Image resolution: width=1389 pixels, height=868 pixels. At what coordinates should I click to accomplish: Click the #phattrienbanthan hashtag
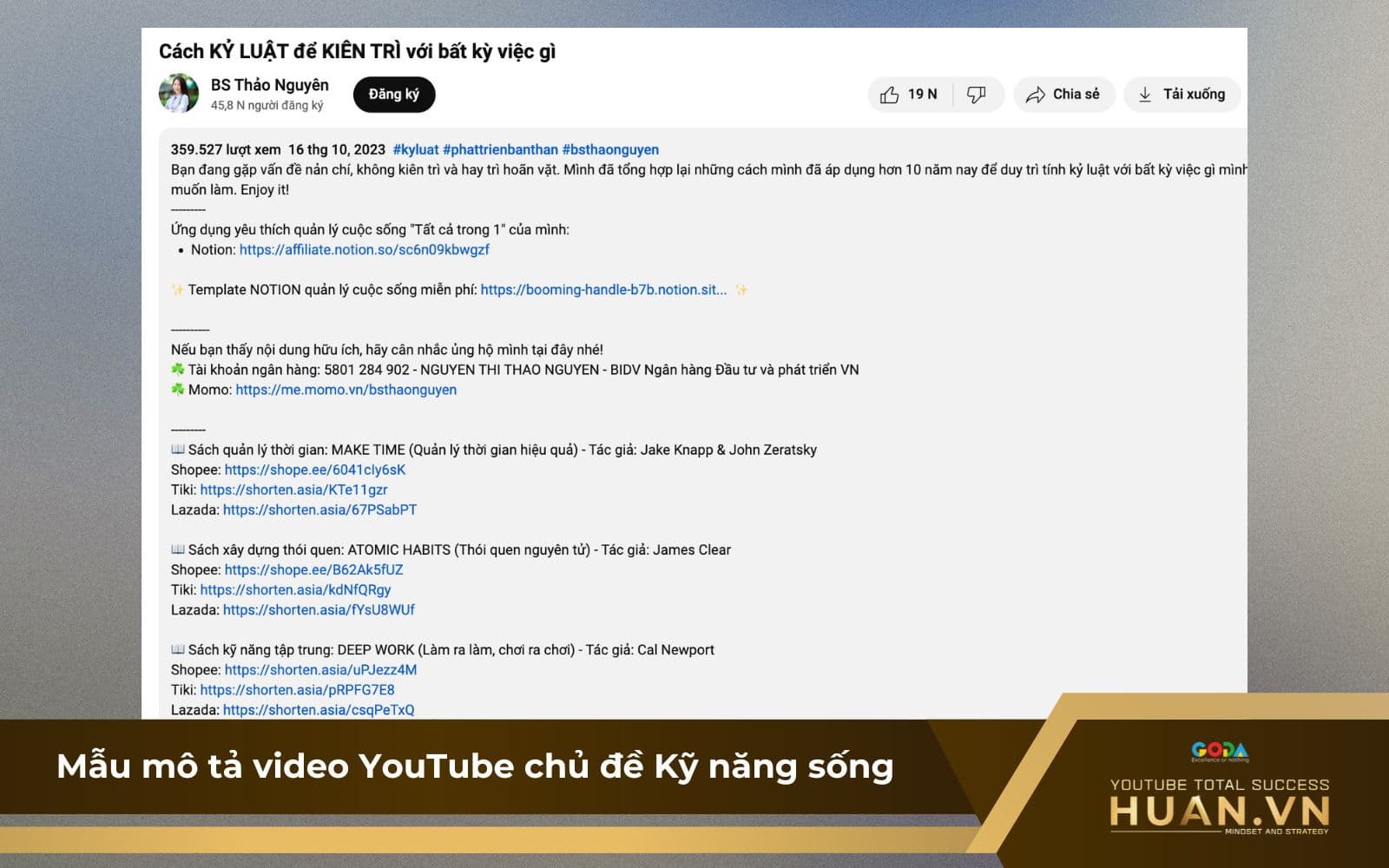tap(500, 149)
